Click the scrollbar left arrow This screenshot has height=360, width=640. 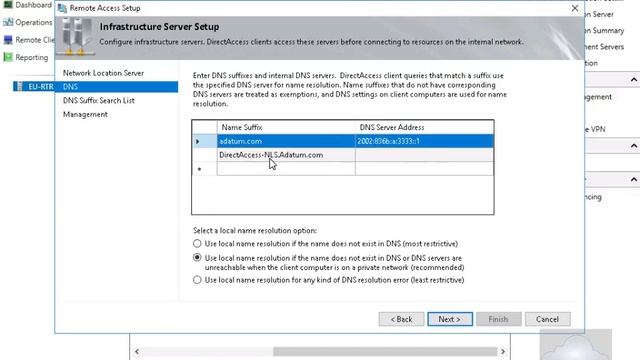137,351
